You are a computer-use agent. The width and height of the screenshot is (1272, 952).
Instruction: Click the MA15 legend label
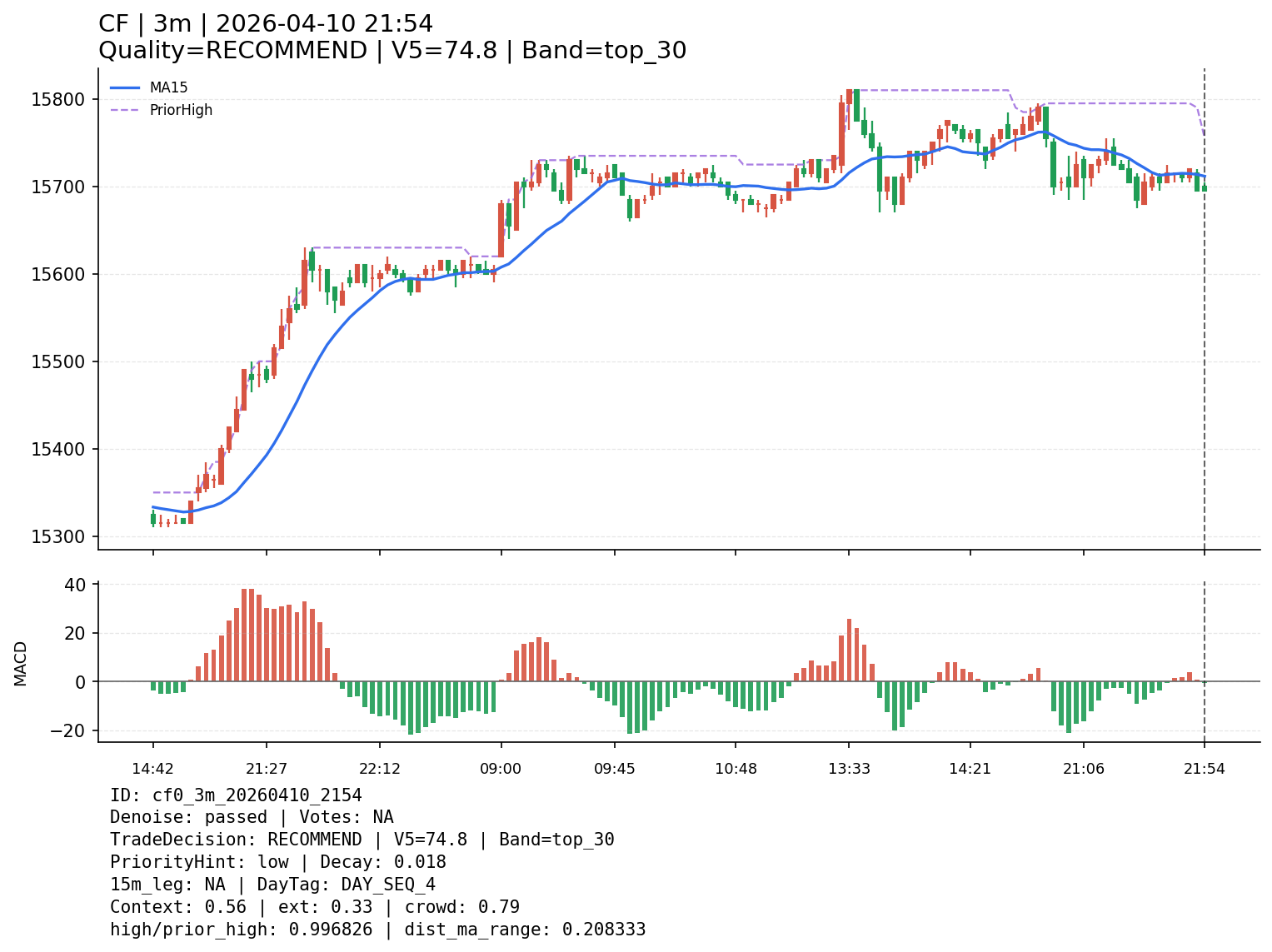pyautogui.click(x=168, y=87)
